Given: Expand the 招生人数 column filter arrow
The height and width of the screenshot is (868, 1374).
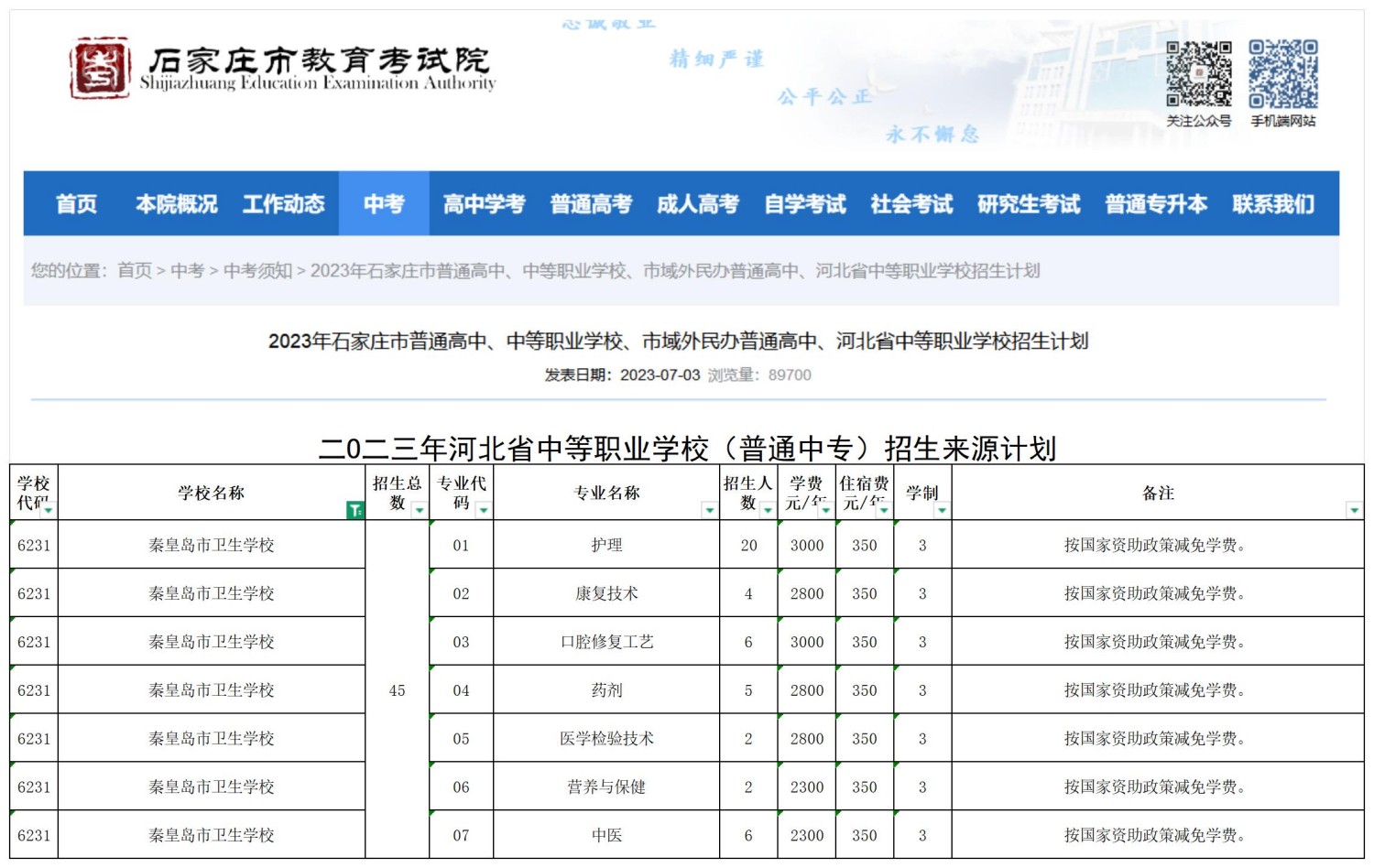Looking at the screenshot, I should pos(767,510).
